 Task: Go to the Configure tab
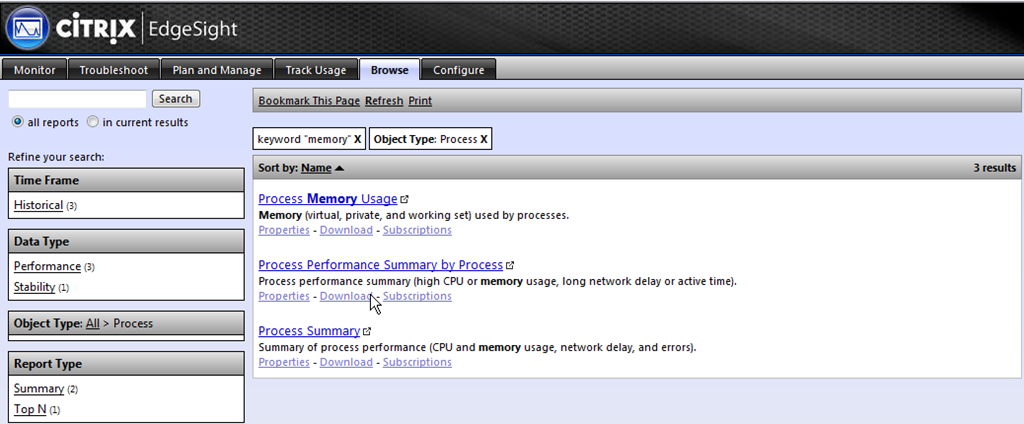click(x=458, y=70)
